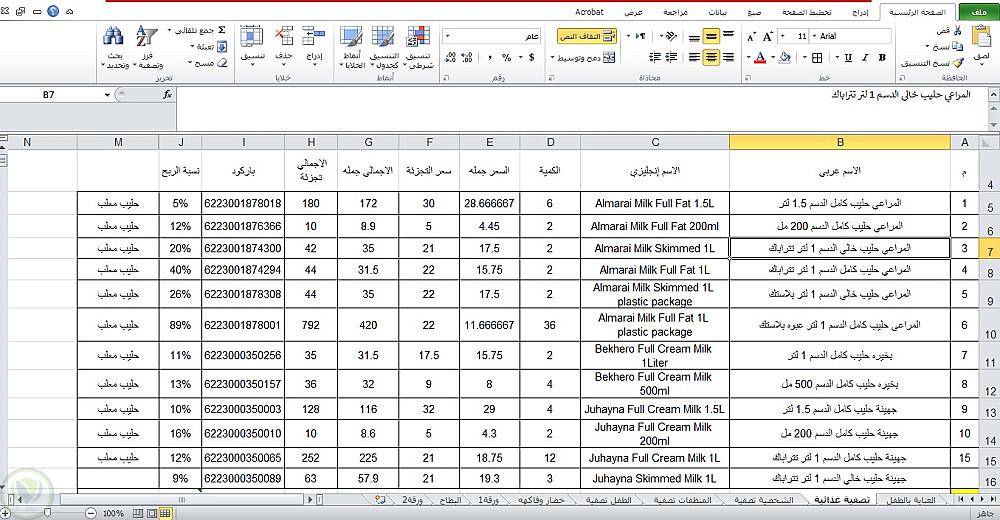Click the Increase Indent icon

tap(654, 57)
